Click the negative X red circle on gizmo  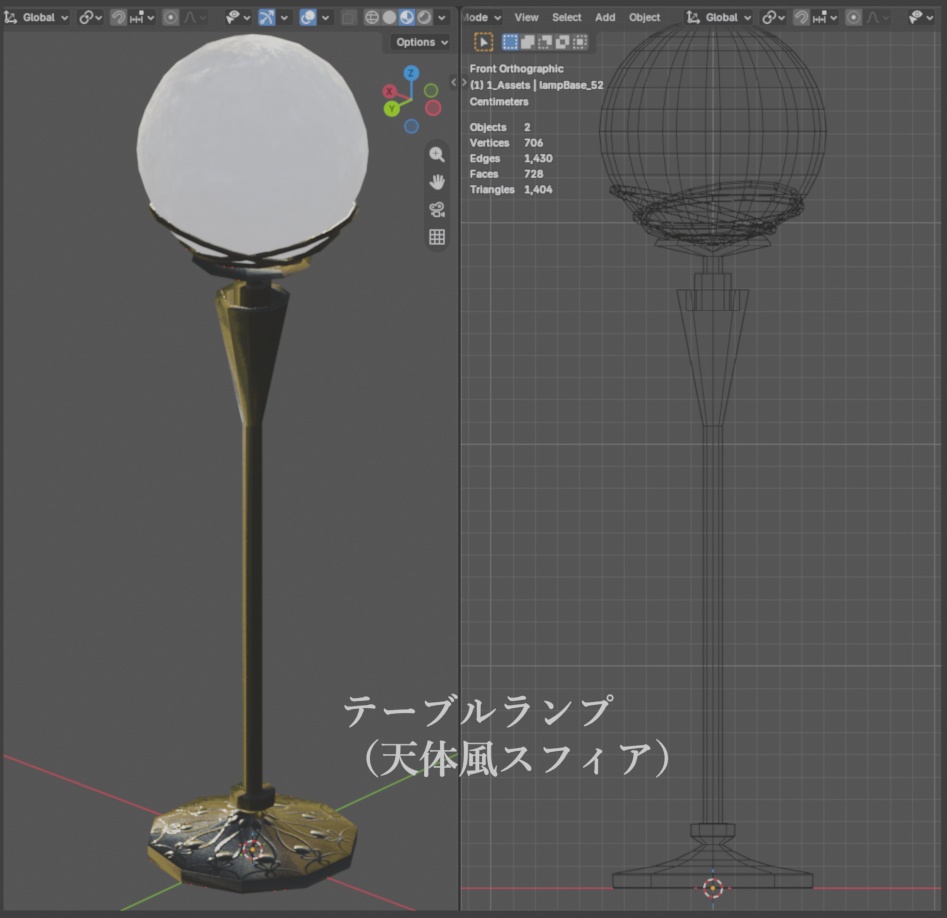click(x=433, y=108)
